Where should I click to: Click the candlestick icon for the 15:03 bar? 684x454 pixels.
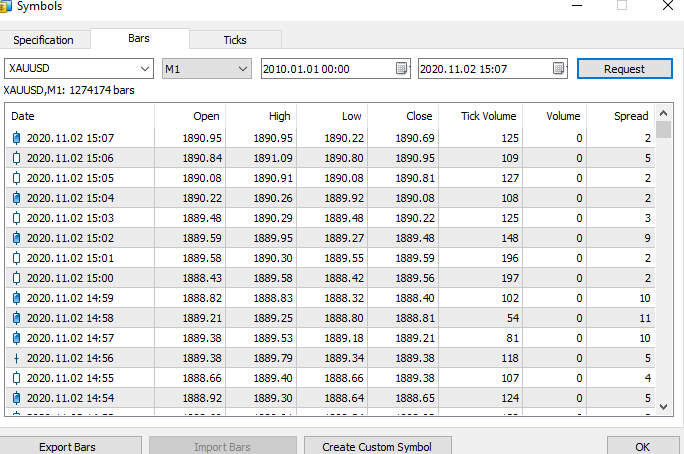pos(16,218)
